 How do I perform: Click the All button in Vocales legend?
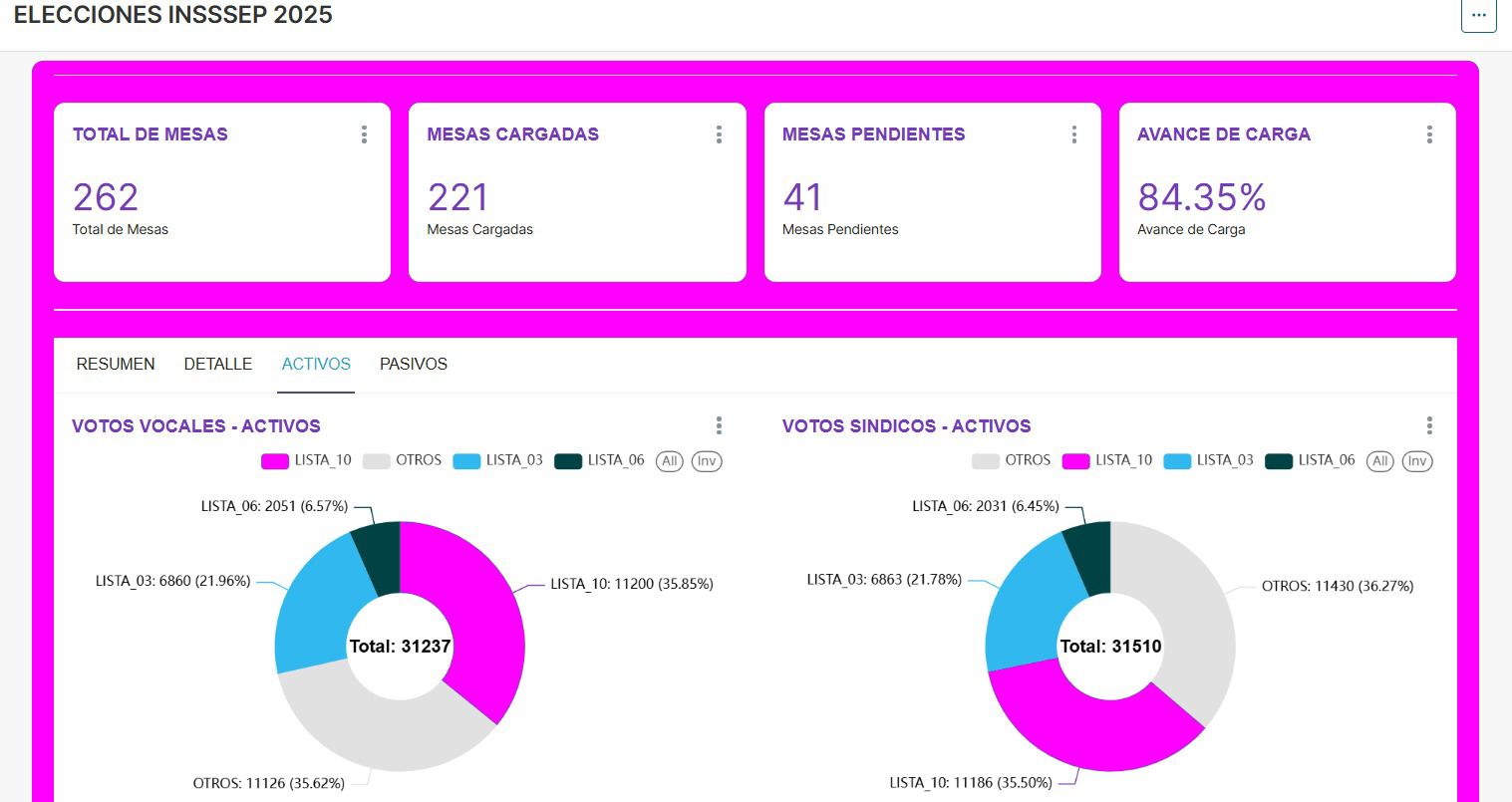point(670,461)
